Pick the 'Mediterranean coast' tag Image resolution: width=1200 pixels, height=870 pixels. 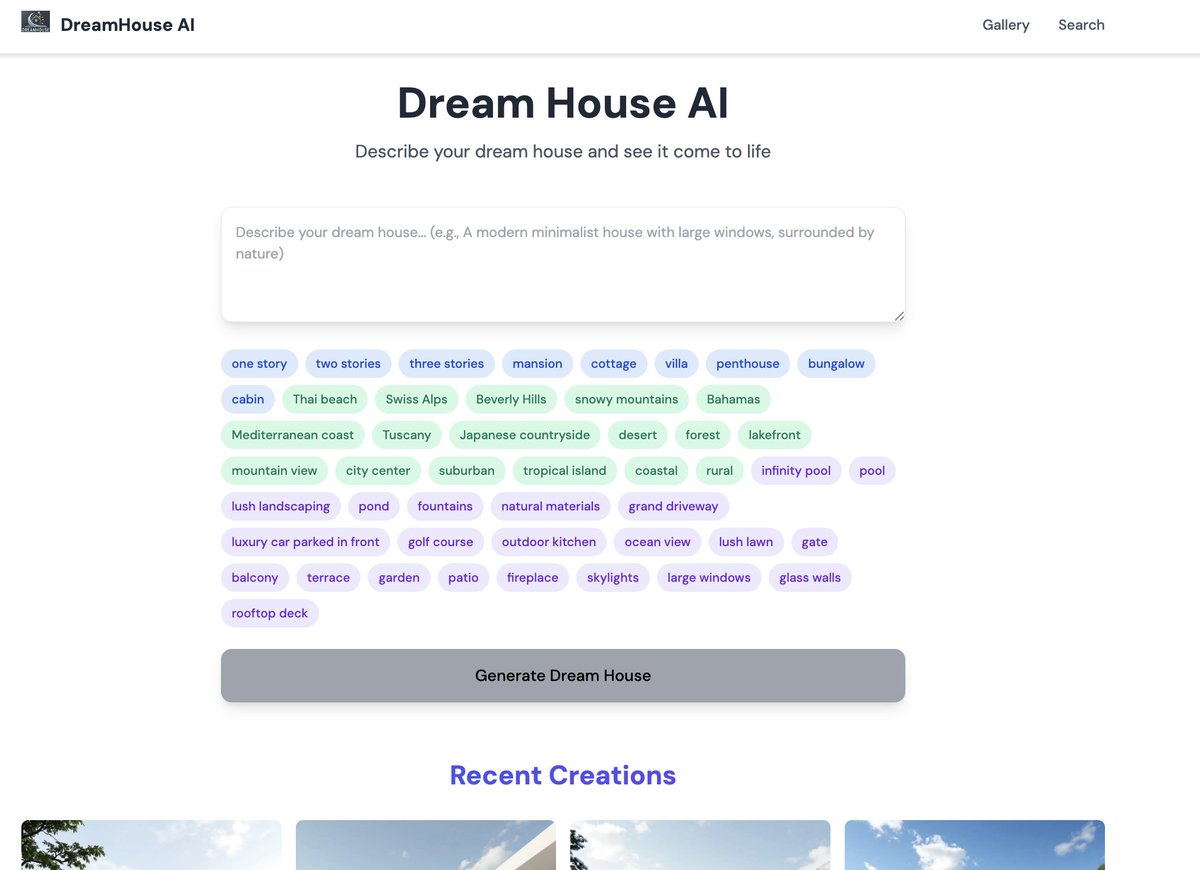[293, 435]
